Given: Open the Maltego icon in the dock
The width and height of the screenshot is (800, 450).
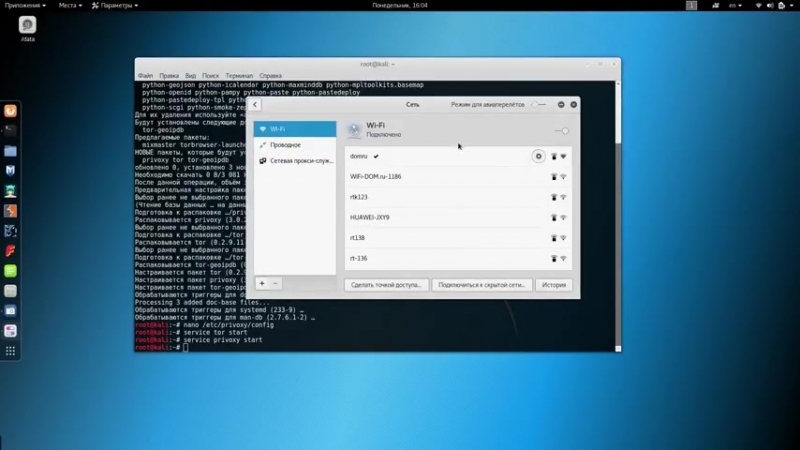Looking at the screenshot, I should [10, 231].
